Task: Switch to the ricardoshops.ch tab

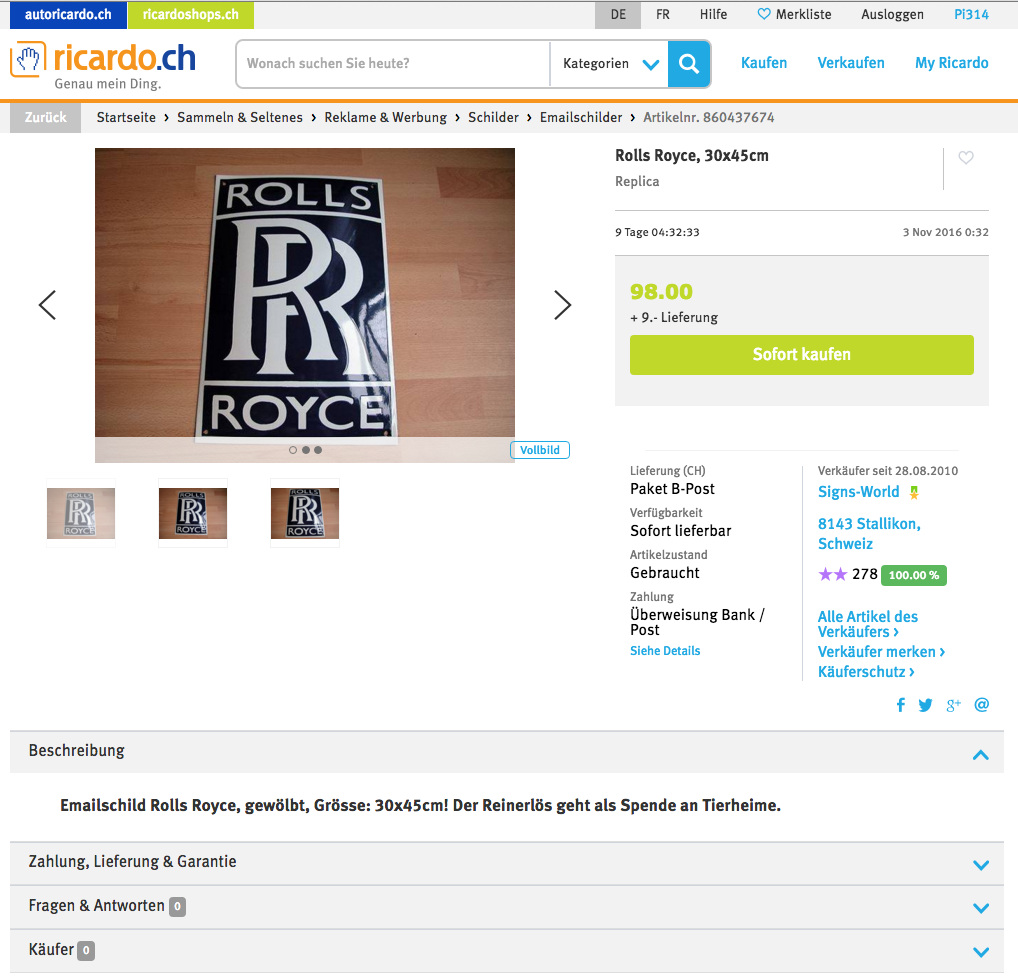Action: [191, 15]
